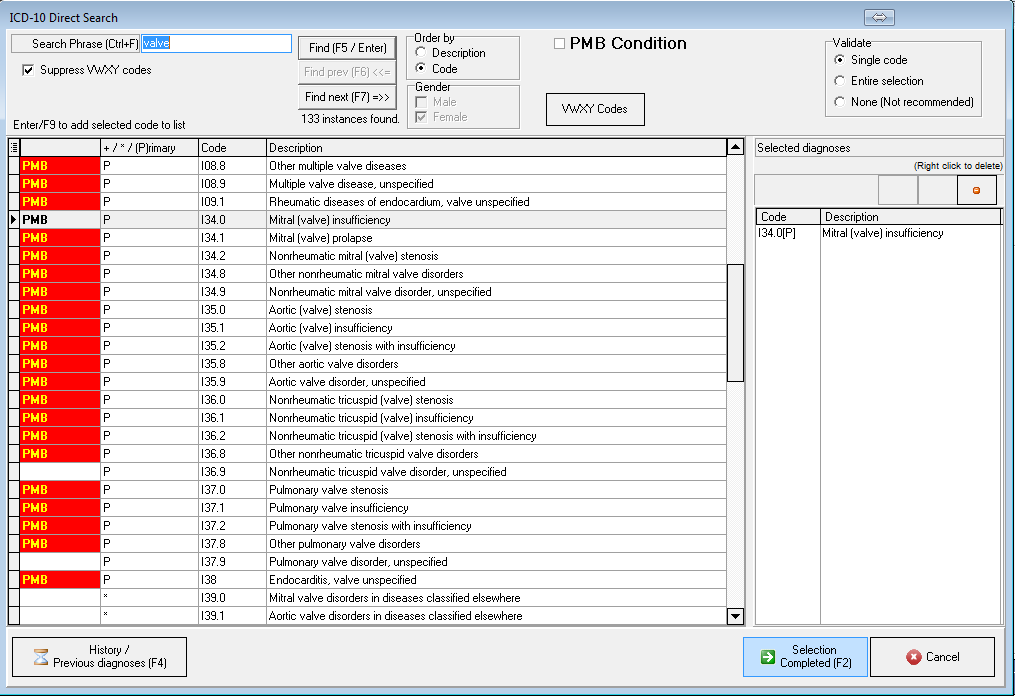Viewport: 1015px width, 696px height.
Task: Choose Entire selection validation option
Action: tap(839, 81)
